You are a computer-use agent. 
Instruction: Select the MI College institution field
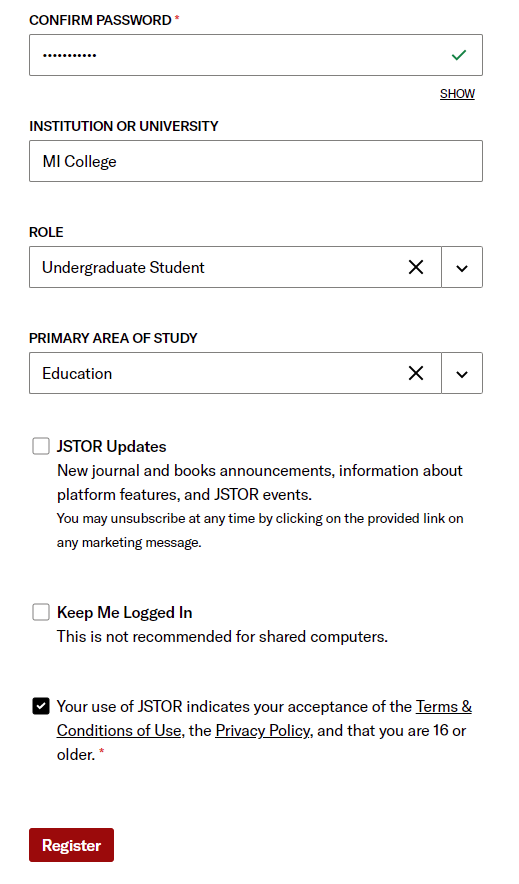[x=256, y=161]
